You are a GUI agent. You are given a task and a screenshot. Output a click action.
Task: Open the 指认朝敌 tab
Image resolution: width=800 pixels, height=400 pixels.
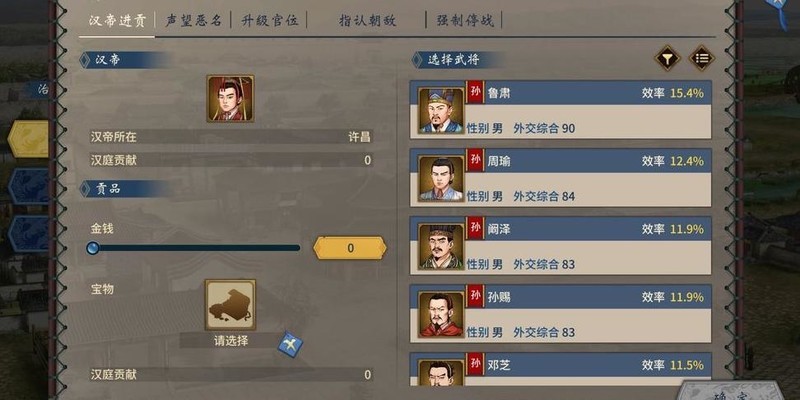(367, 20)
